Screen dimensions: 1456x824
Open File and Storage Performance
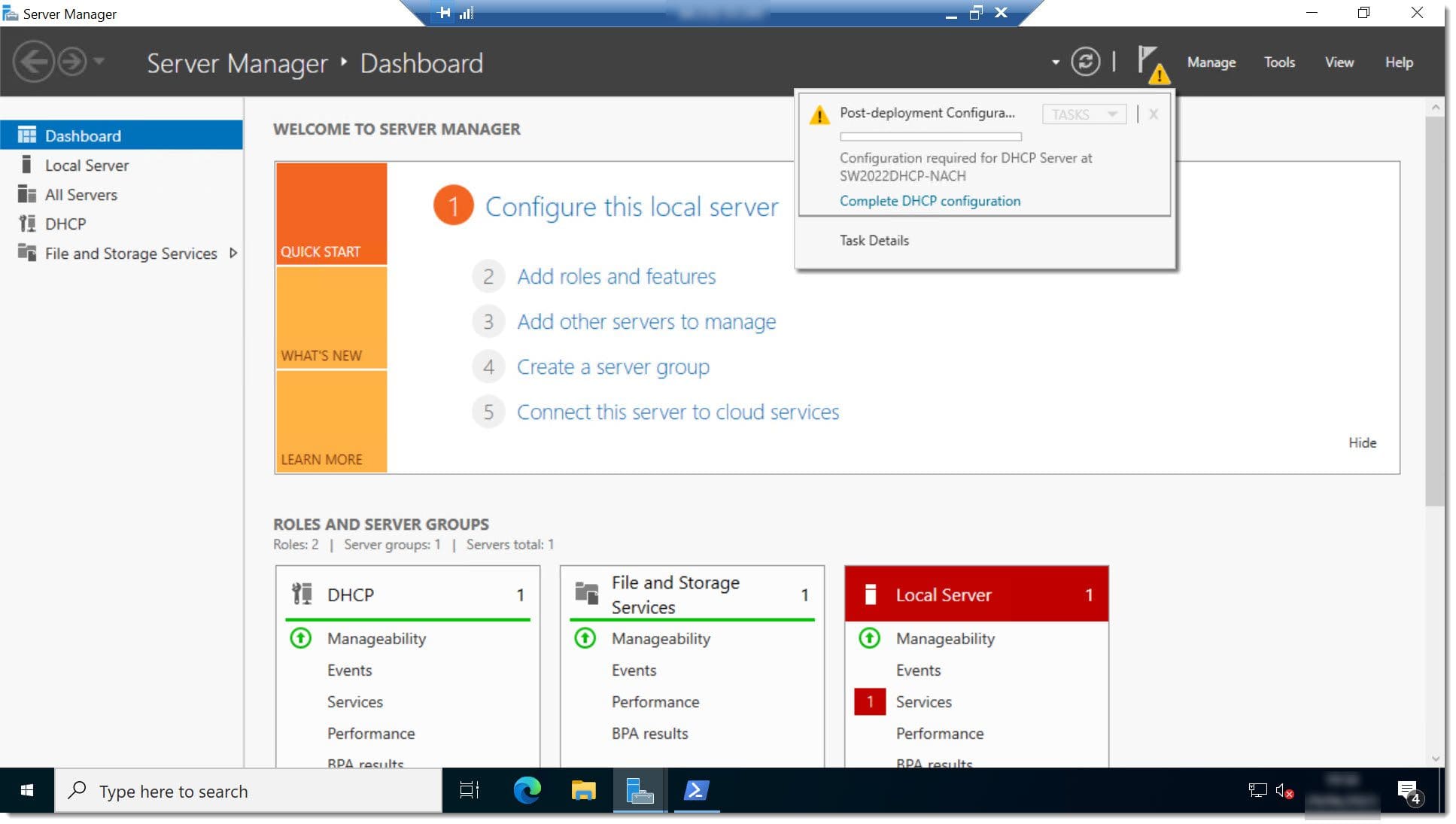point(655,701)
